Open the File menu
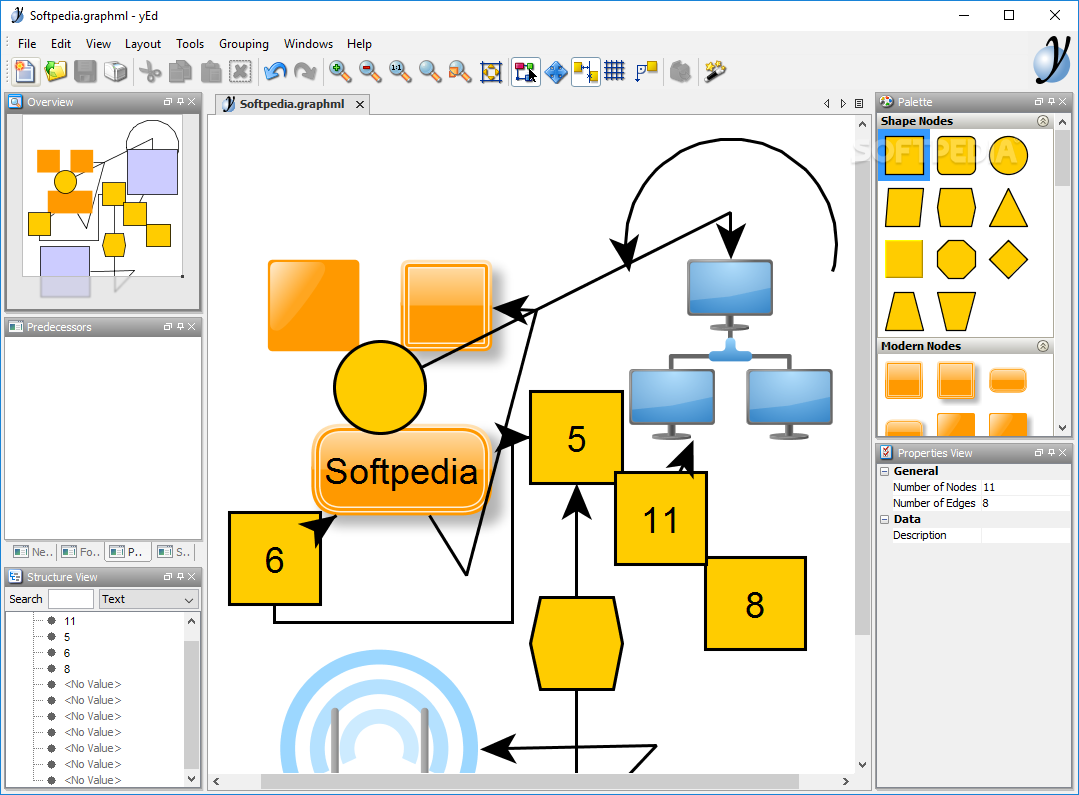The width and height of the screenshot is (1079, 795). [x=27, y=43]
